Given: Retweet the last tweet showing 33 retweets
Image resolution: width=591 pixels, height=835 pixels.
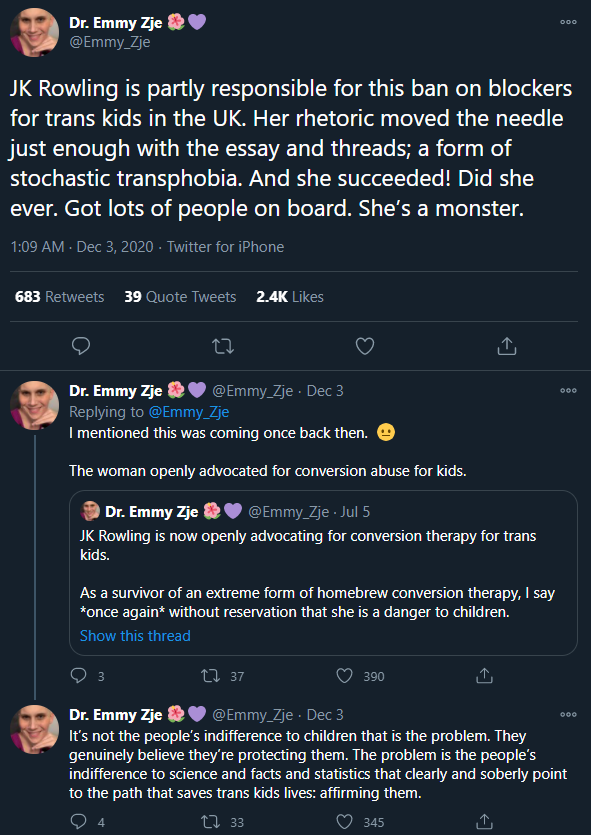Looking at the screenshot, I should [210, 822].
